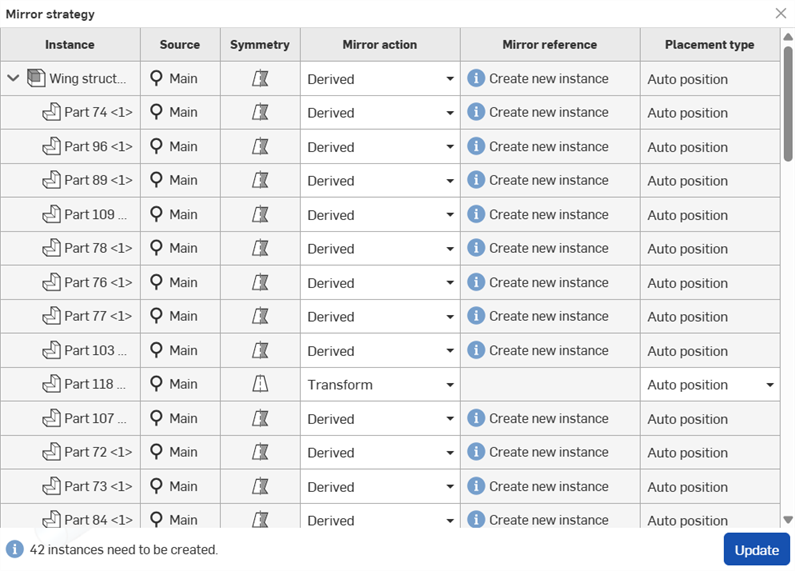Viewport: 795px width, 571px height.
Task: Click the vertical scrollbar thumb
Action: coord(788,105)
